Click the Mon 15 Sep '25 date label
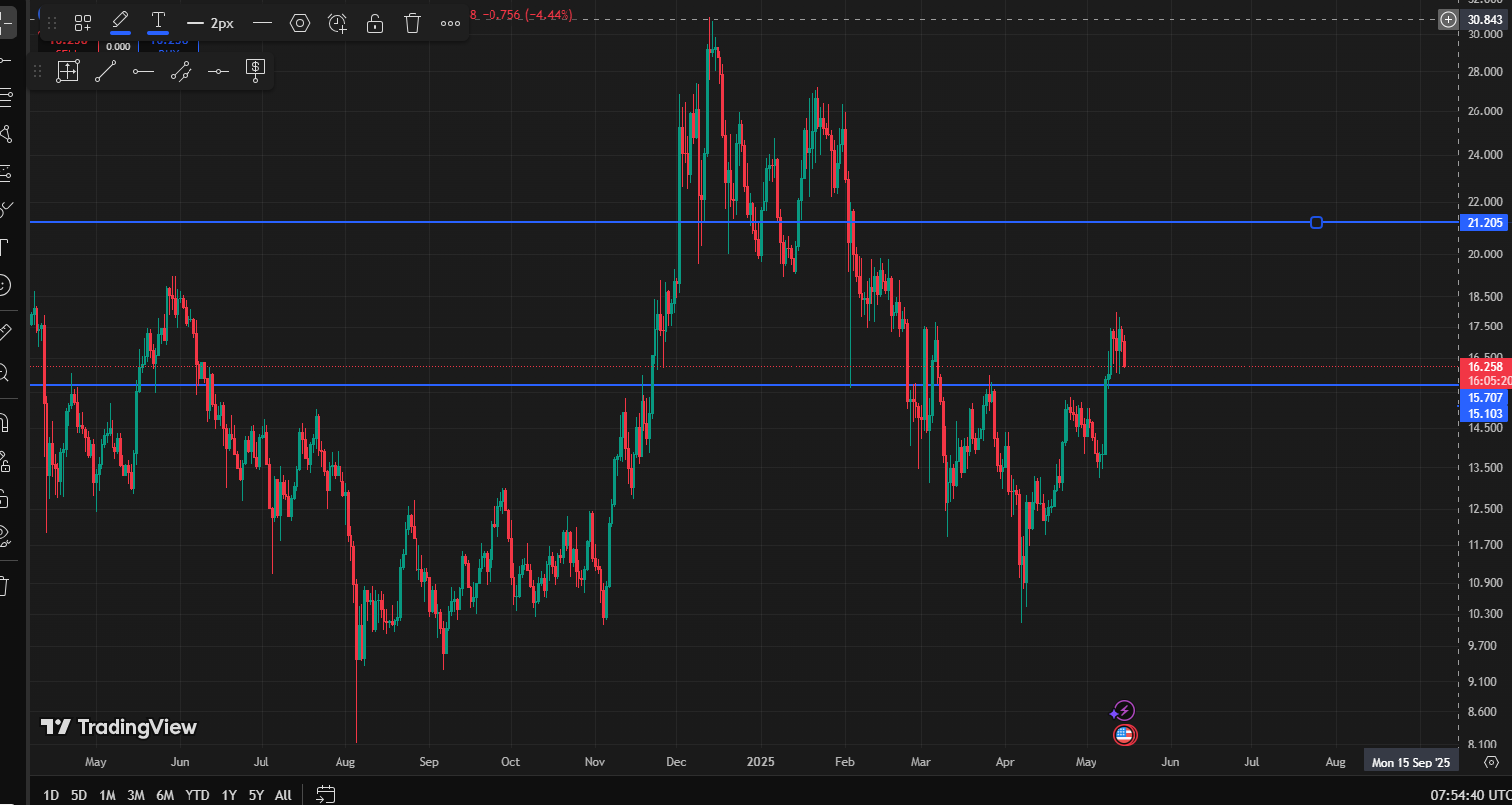 tap(1410, 762)
